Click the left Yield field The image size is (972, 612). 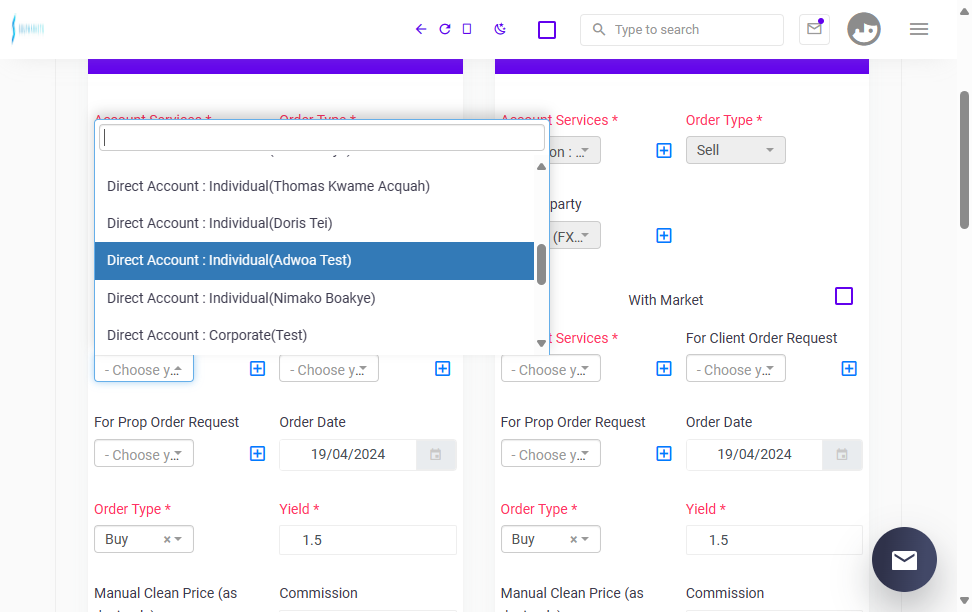coord(368,540)
